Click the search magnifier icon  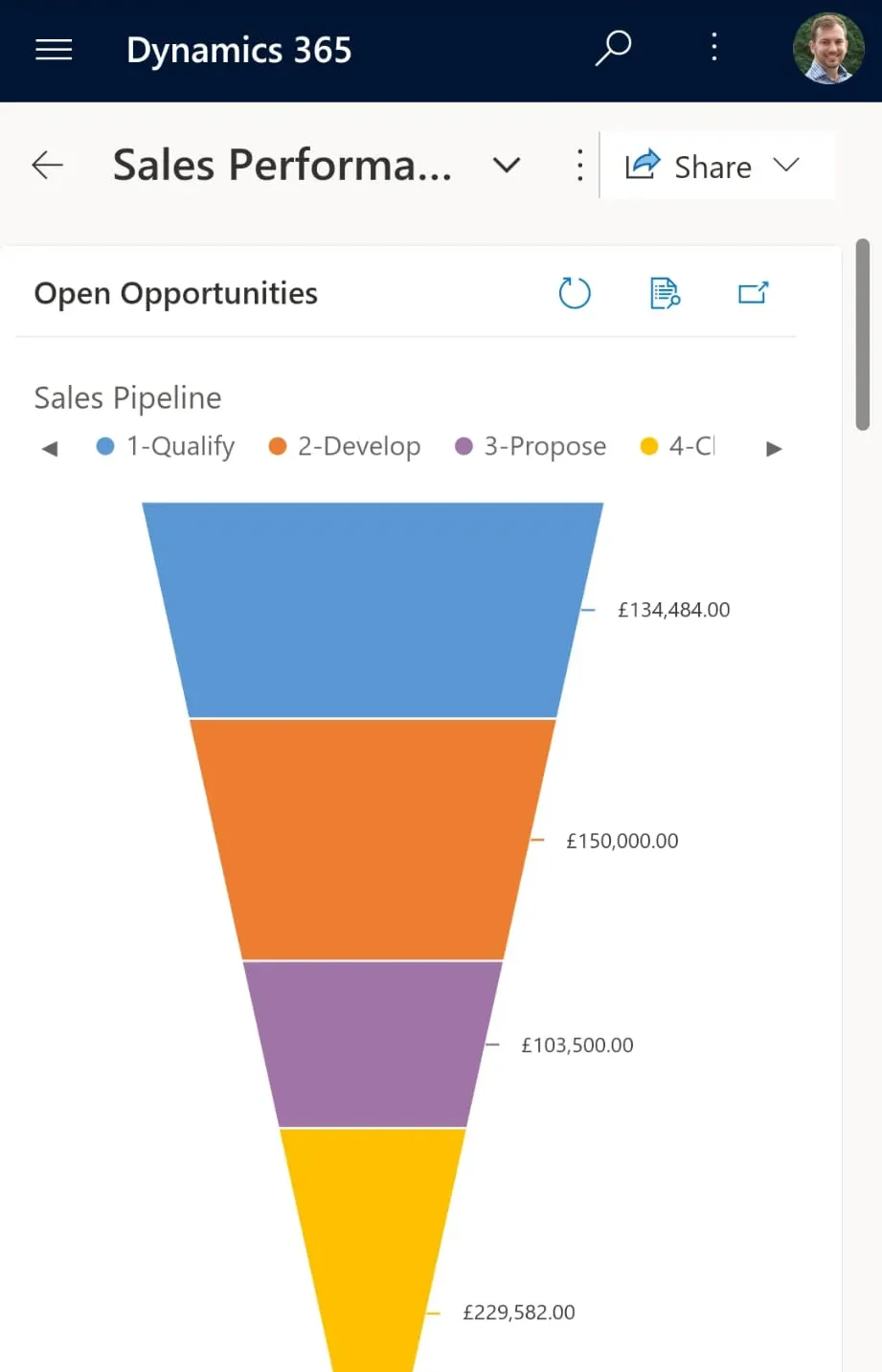tap(613, 48)
